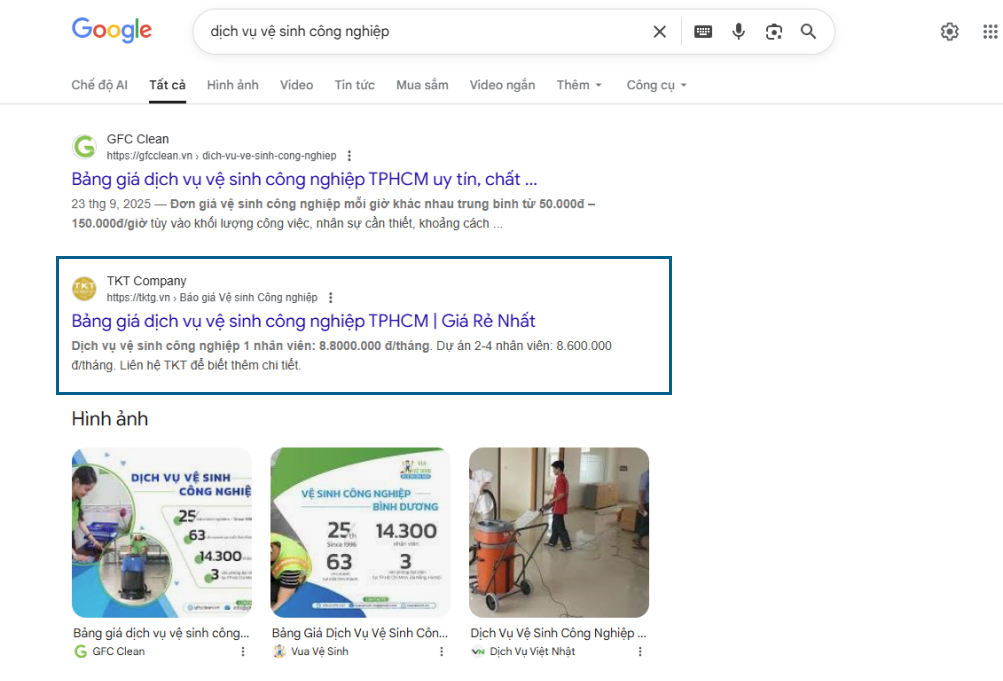
Task: Expand the Thêm dropdown menu
Action: click(579, 85)
